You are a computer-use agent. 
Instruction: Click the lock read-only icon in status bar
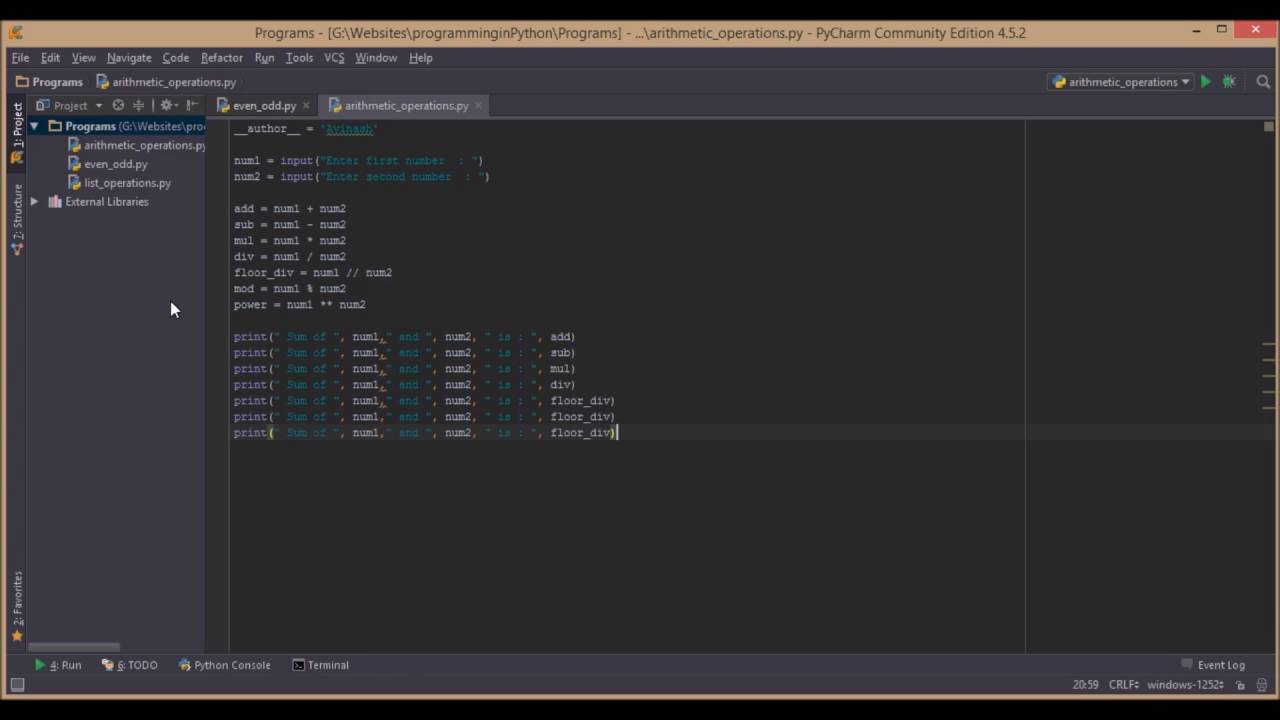point(1240,685)
